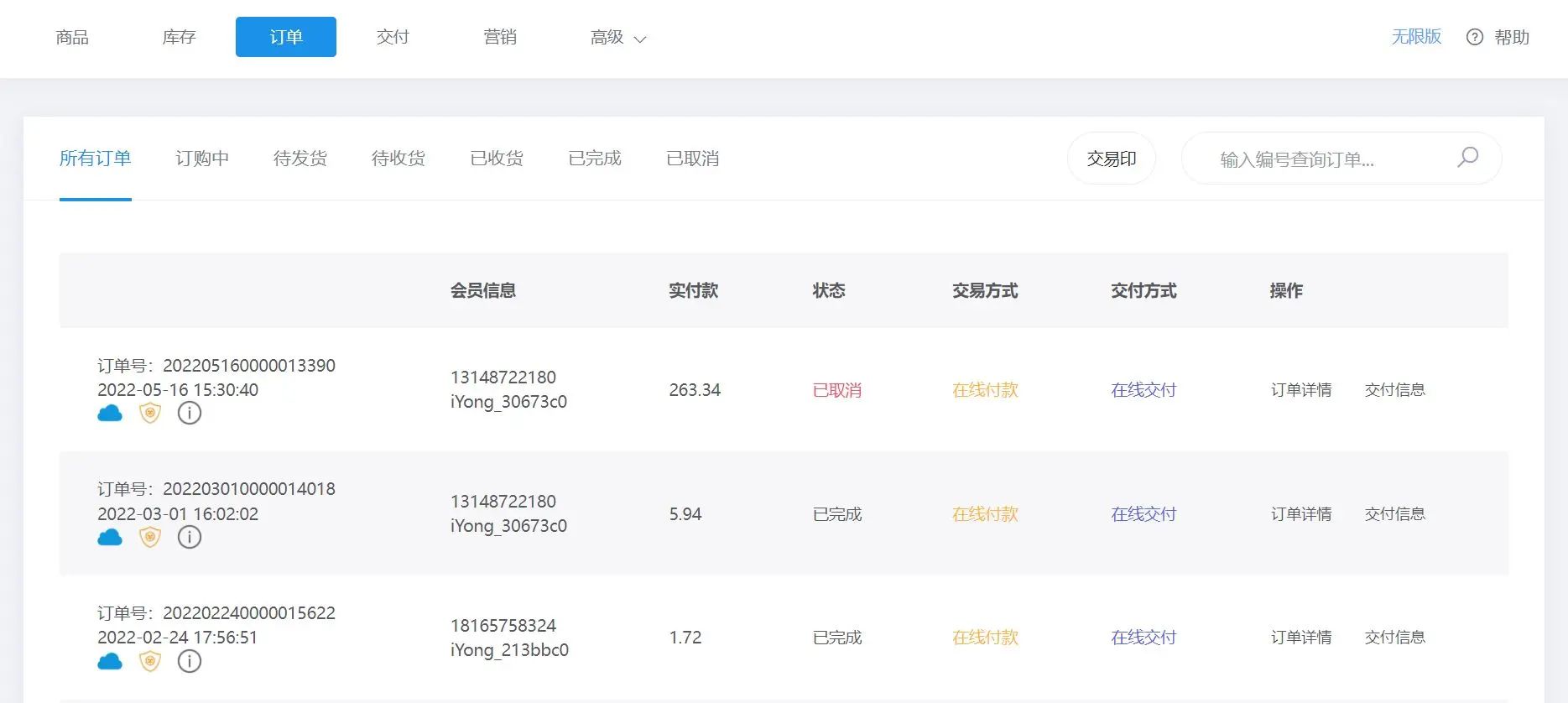Go to the 营销 menu

click(x=500, y=37)
